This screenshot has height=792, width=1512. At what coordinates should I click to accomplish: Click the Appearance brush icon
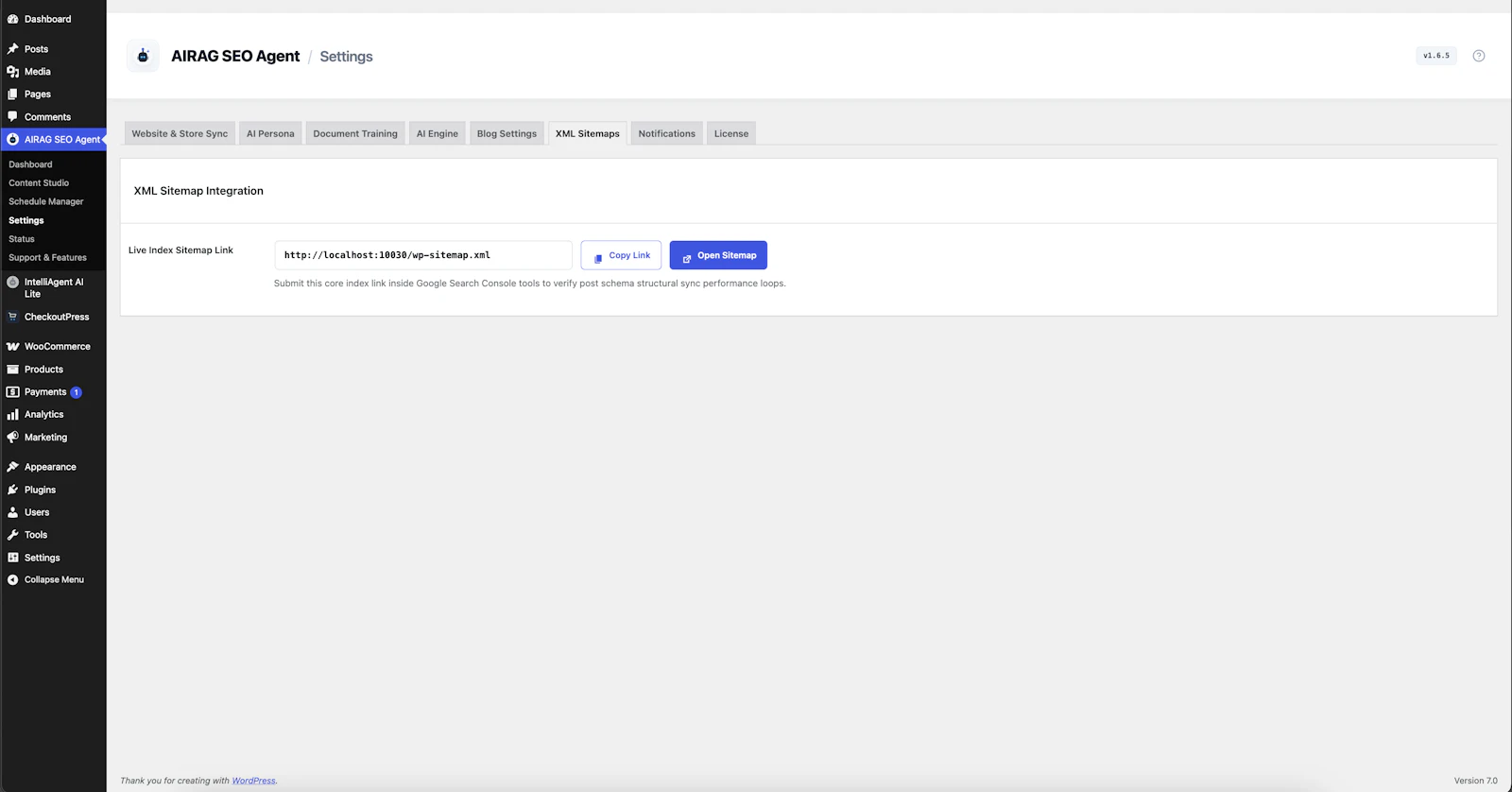[x=13, y=467]
